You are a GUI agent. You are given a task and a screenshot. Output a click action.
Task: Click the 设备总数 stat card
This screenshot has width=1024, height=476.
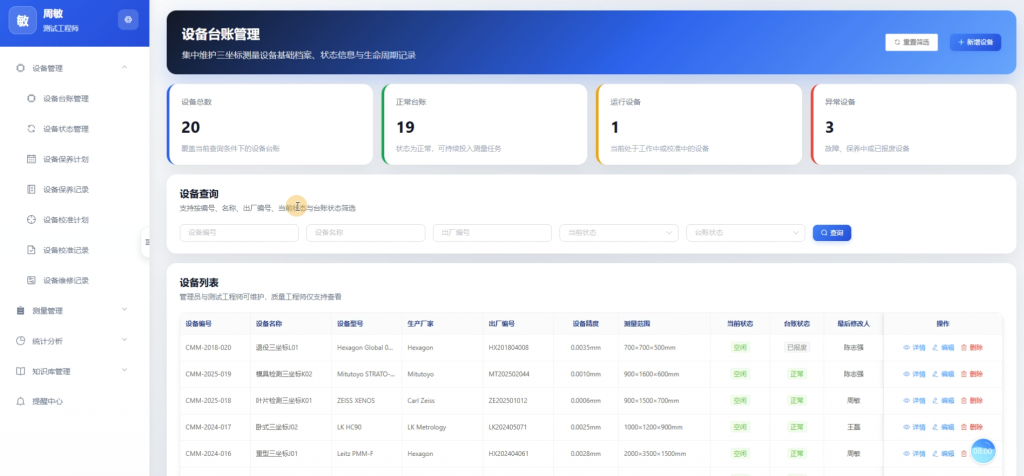[x=270, y=124]
